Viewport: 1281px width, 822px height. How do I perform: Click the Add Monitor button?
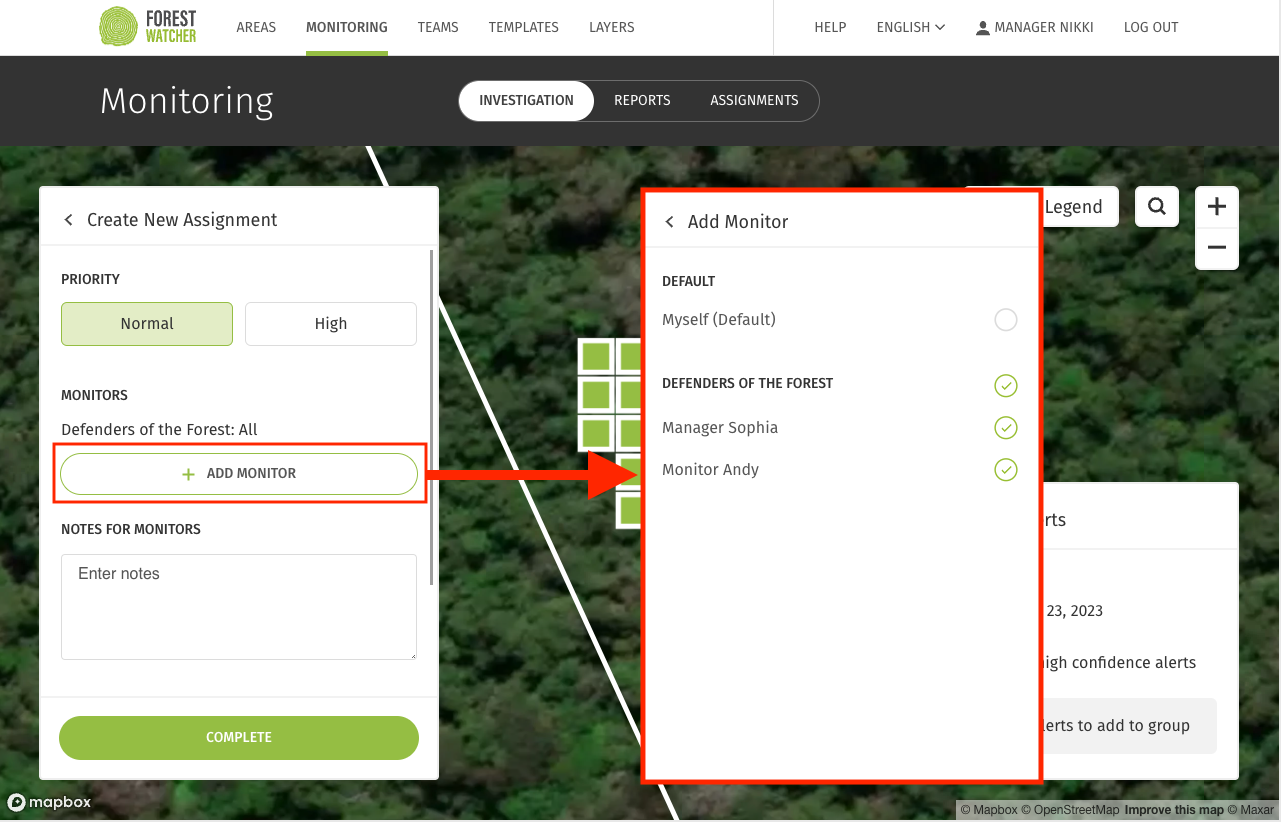239,474
